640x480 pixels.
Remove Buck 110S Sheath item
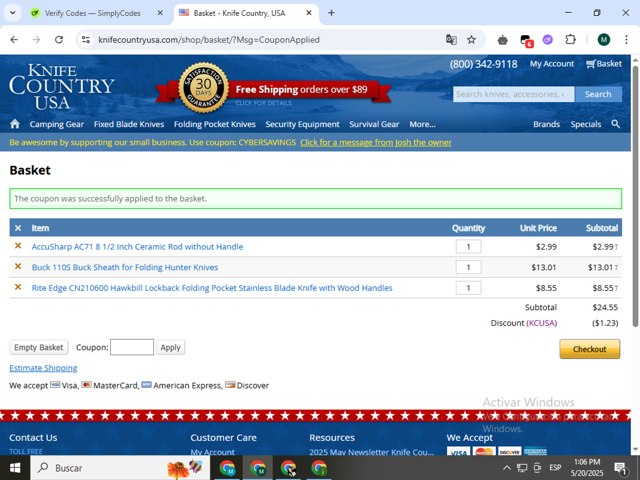(18, 266)
